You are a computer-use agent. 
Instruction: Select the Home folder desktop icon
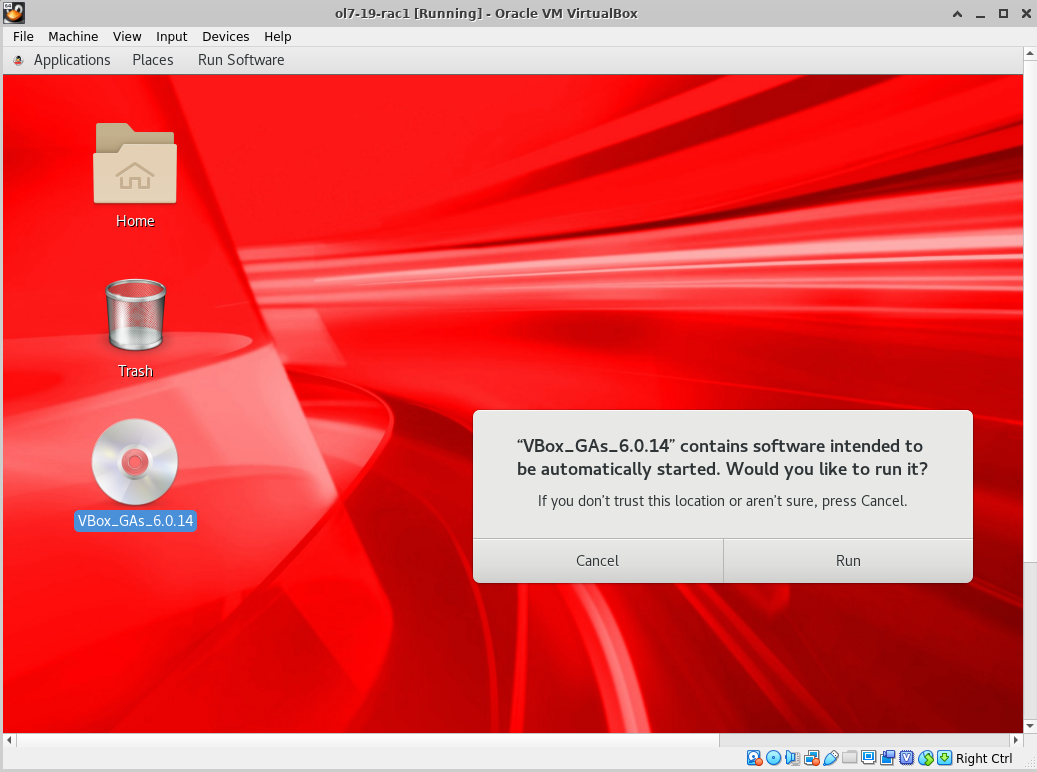coord(135,163)
